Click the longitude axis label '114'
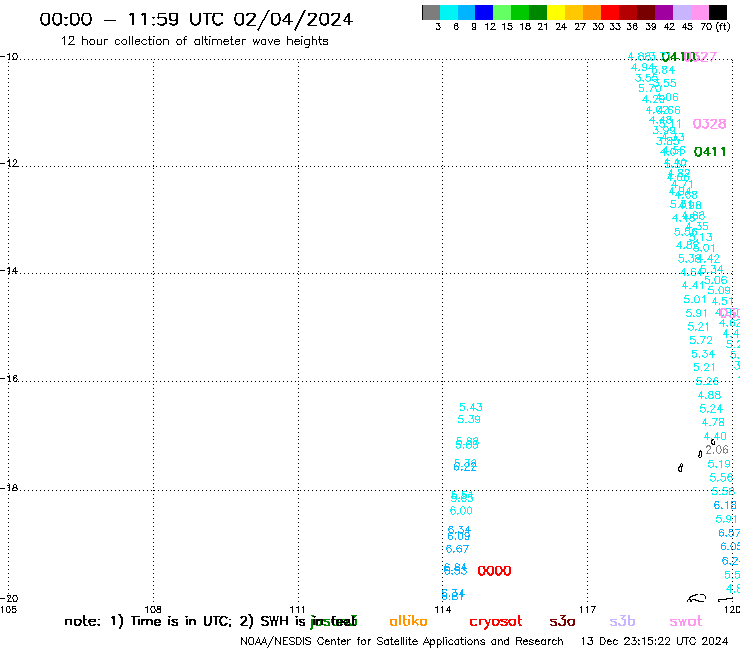 pos(443,609)
